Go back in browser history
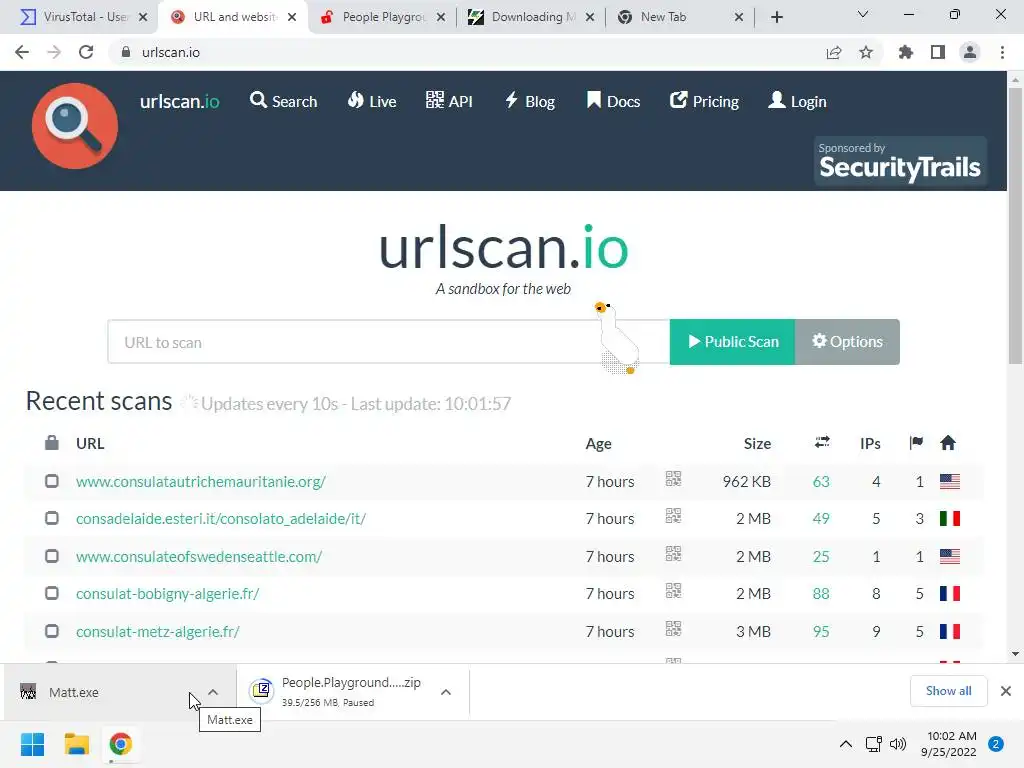The image size is (1024, 768). (x=22, y=52)
